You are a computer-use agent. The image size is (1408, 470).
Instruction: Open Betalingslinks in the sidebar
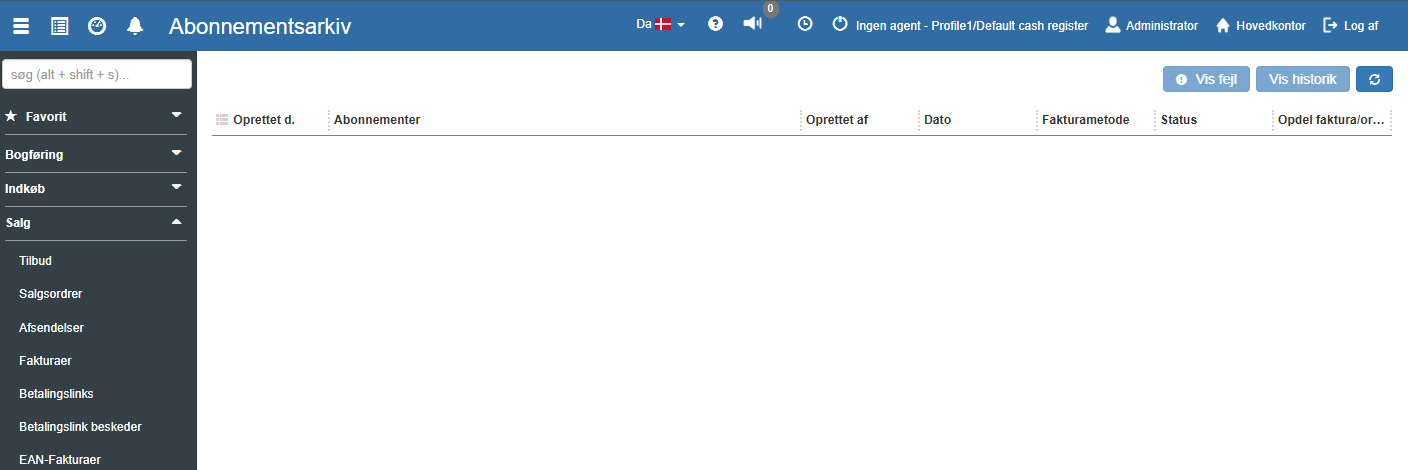(56, 394)
